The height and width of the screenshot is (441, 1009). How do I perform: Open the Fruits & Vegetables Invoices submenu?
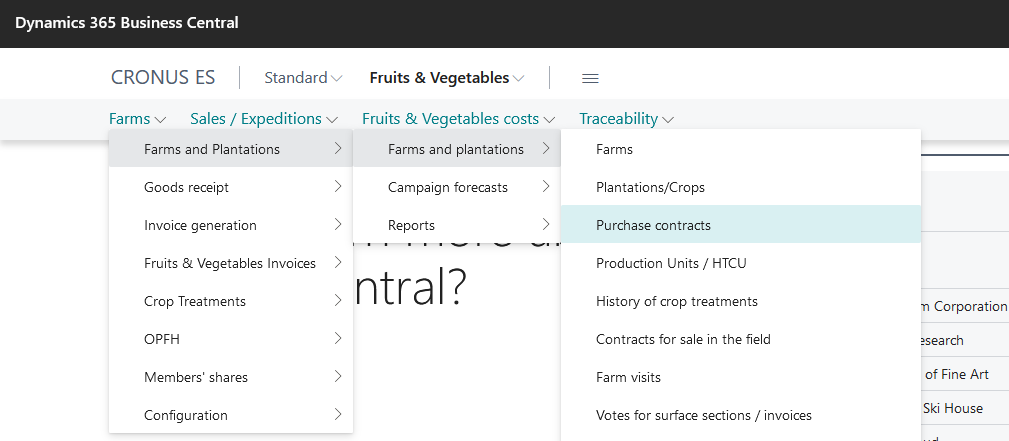231,263
